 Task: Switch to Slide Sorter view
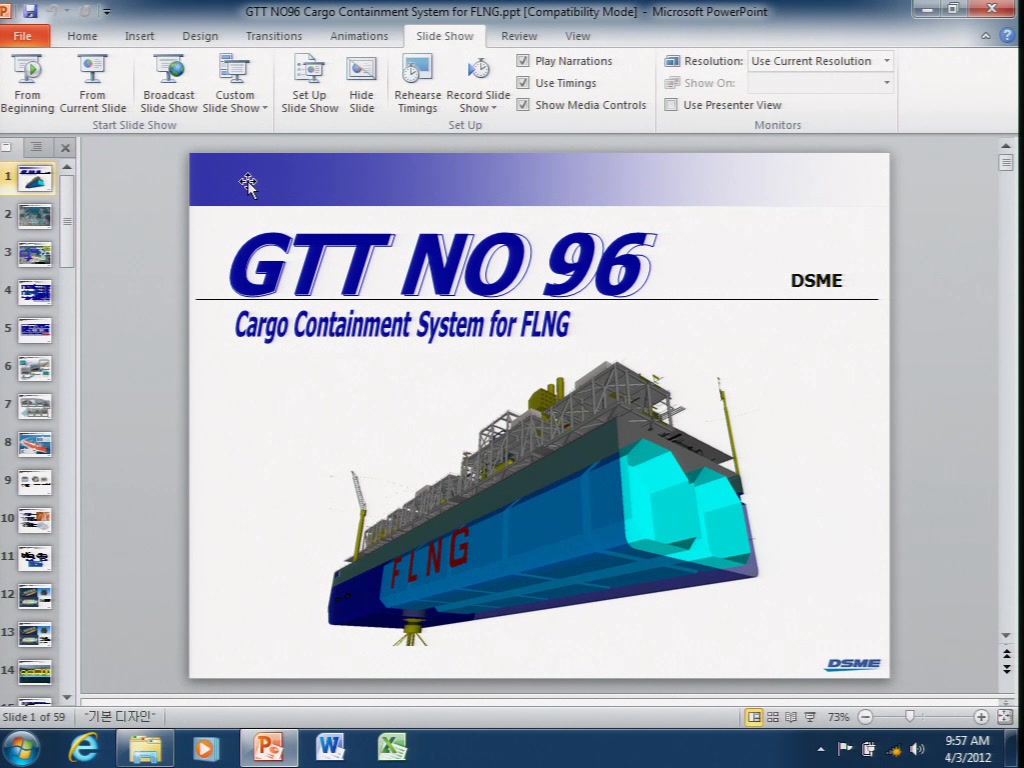click(x=773, y=717)
